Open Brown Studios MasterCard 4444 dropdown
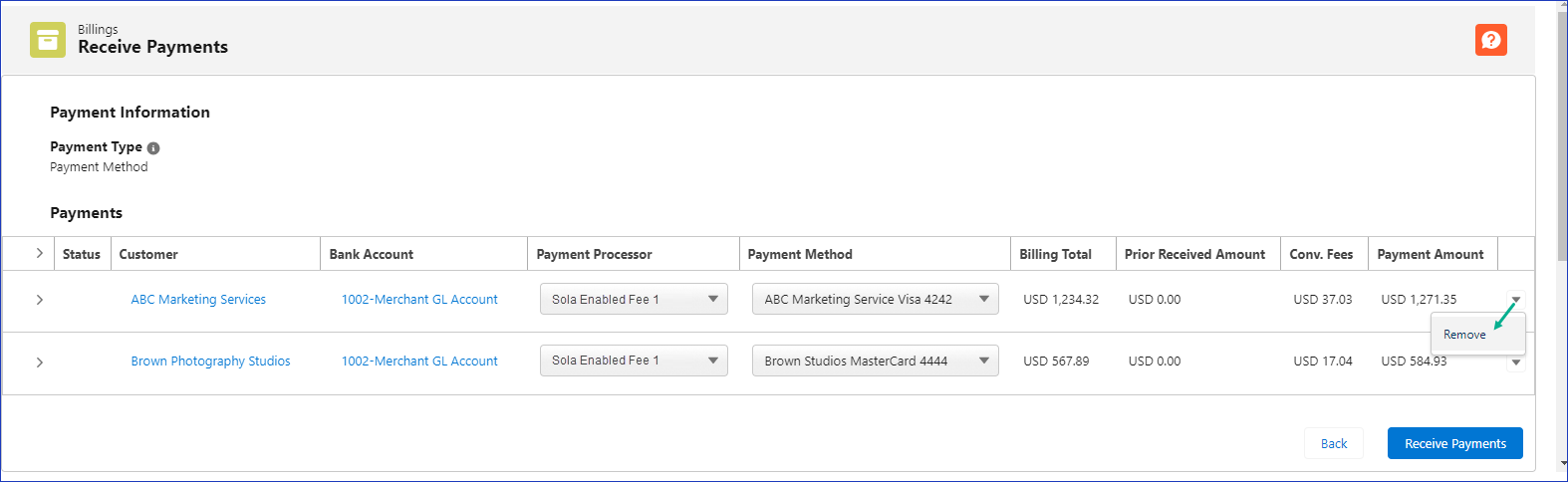 [874, 361]
